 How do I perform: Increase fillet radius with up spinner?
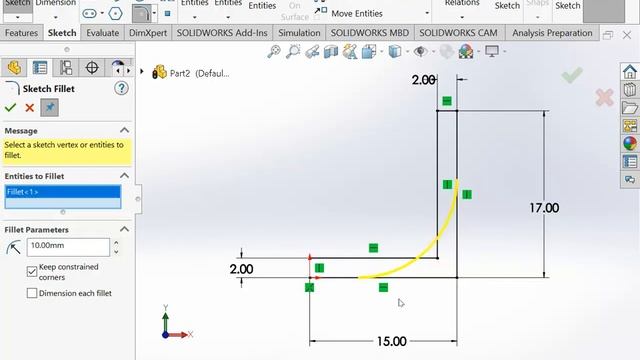pos(116,243)
